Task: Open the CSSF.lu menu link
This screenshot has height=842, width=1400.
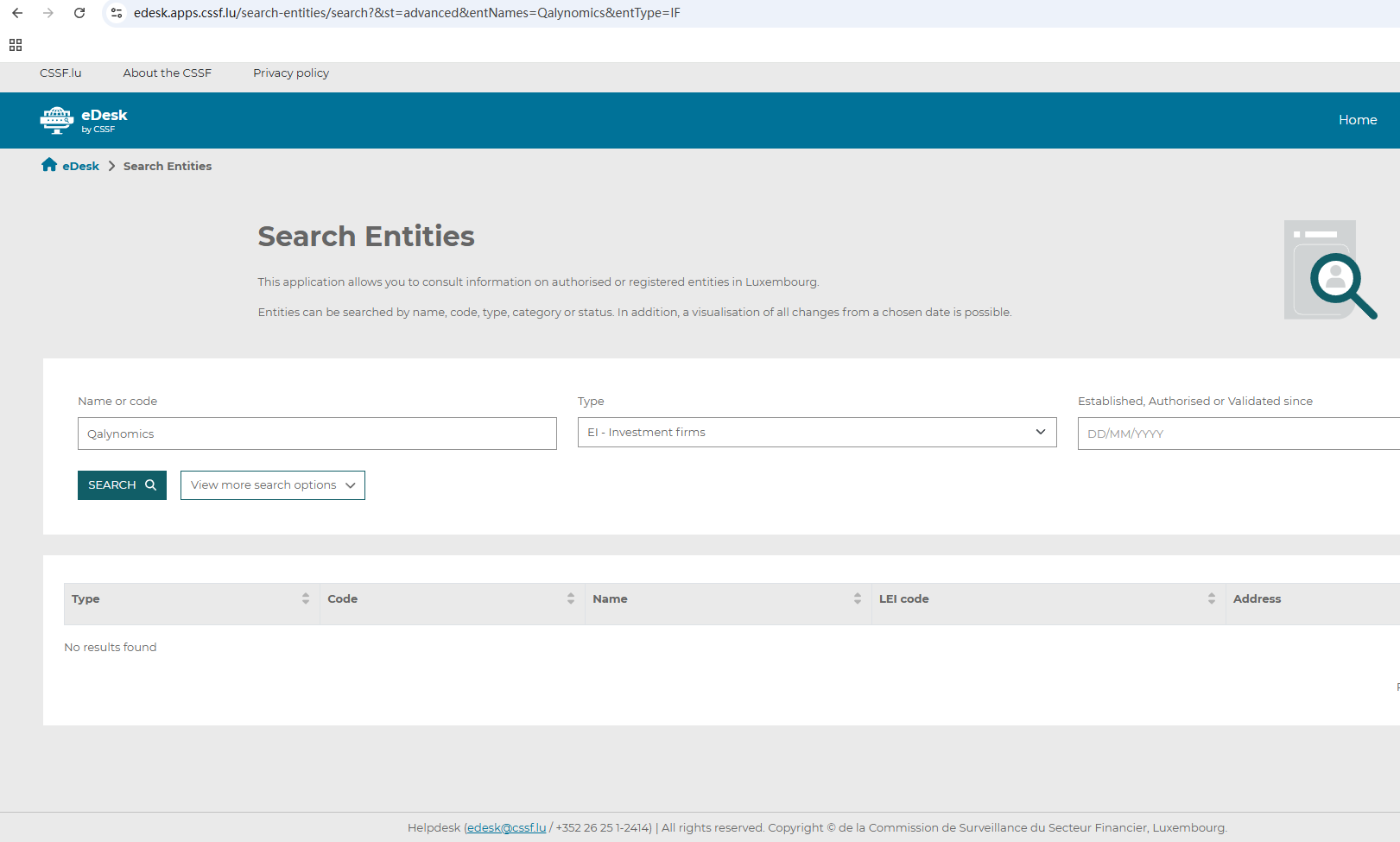Action: (x=60, y=73)
